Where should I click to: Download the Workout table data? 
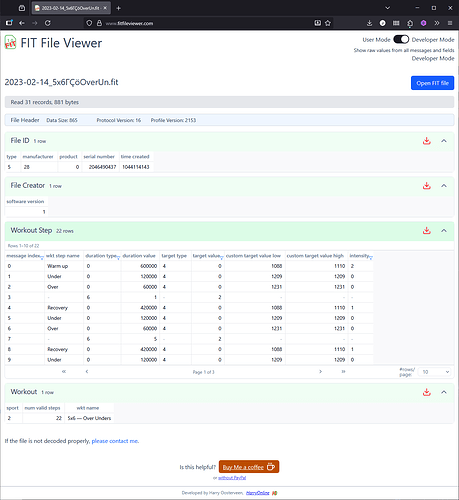pos(426,392)
